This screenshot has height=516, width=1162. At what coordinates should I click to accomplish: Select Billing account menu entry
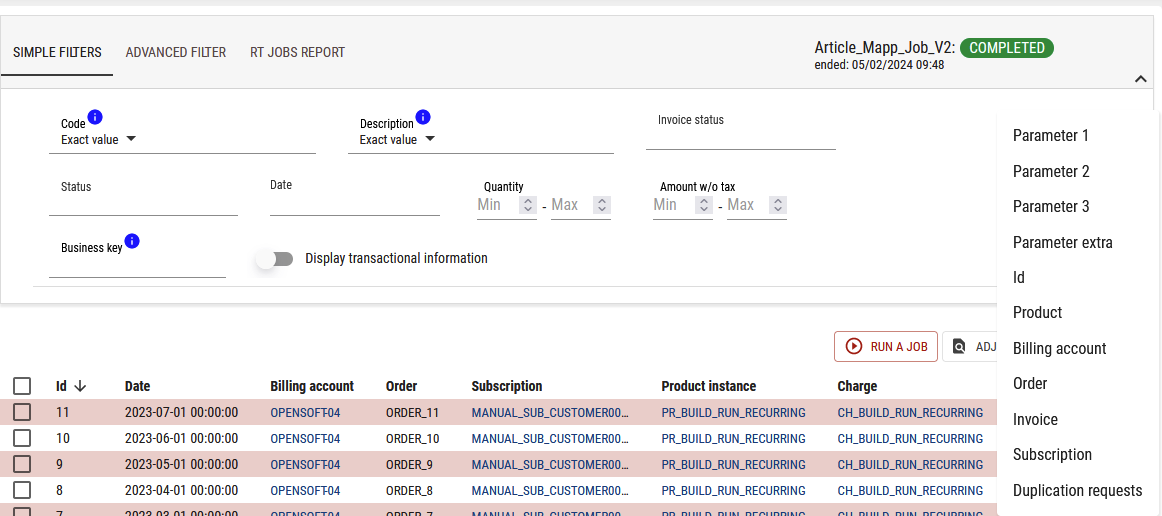[1079, 348]
